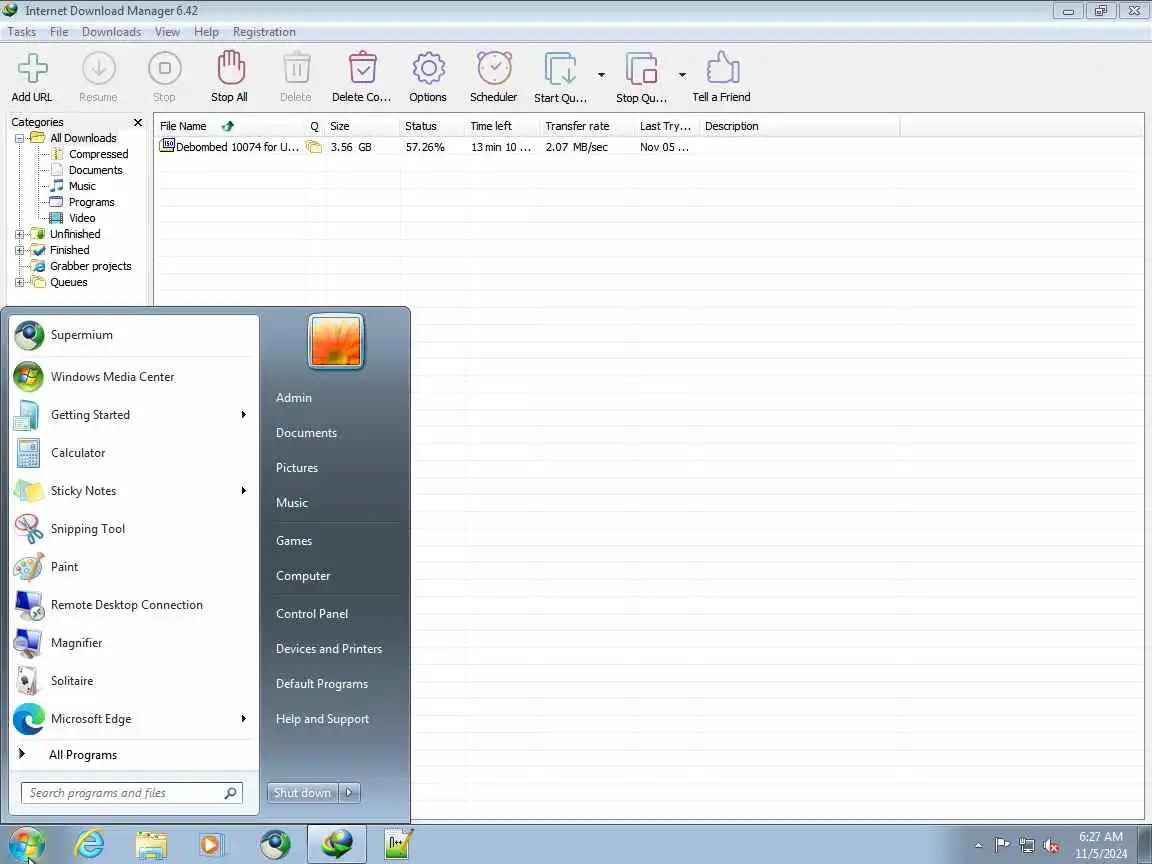Click the Resume download icon
1152x864 pixels.
click(x=98, y=69)
